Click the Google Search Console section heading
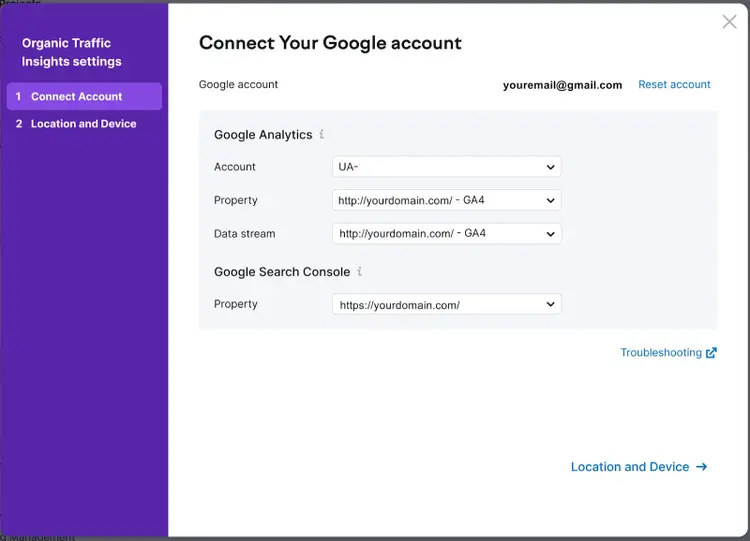Screen dimensions: 750x541 pyautogui.click(x=282, y=272)
